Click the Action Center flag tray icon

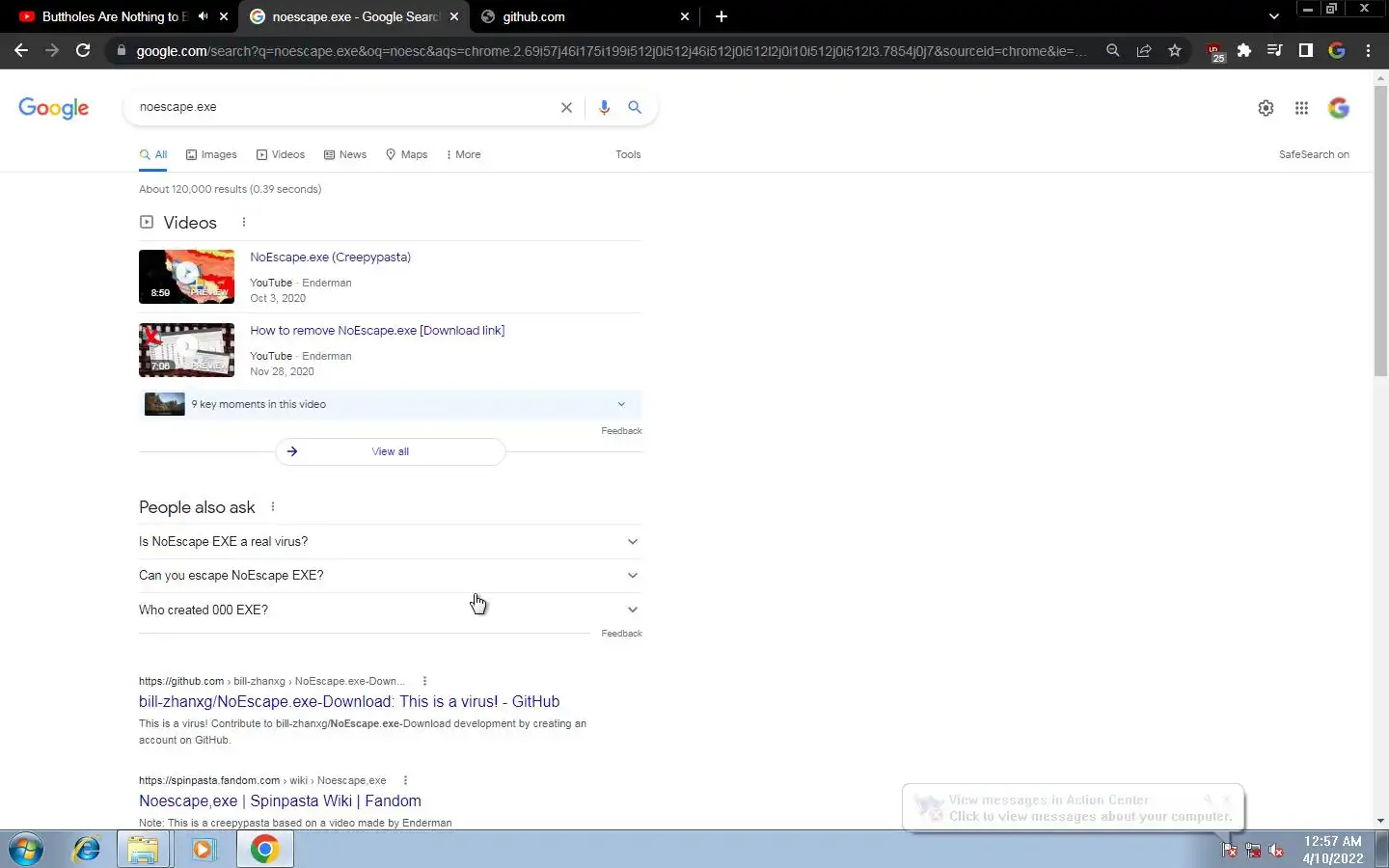1229,850
